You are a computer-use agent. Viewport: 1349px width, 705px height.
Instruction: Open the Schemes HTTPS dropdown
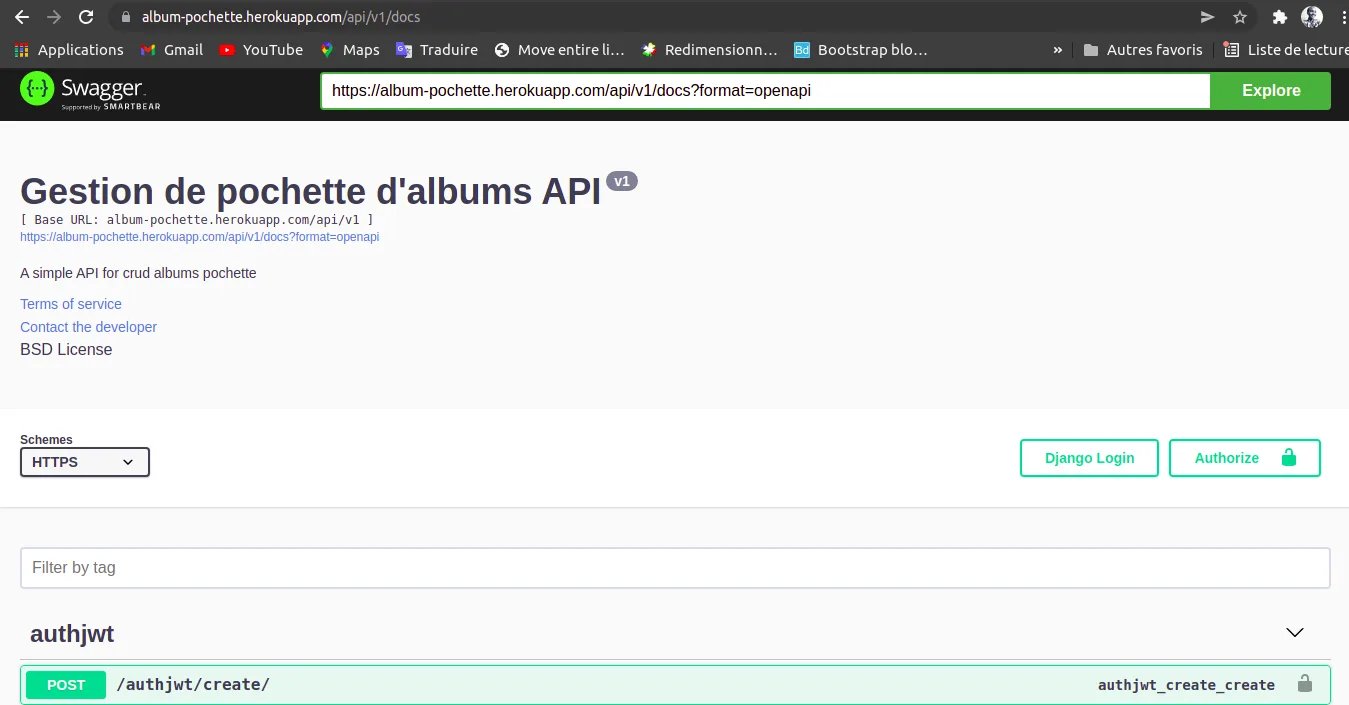click(x=85, y=462)
